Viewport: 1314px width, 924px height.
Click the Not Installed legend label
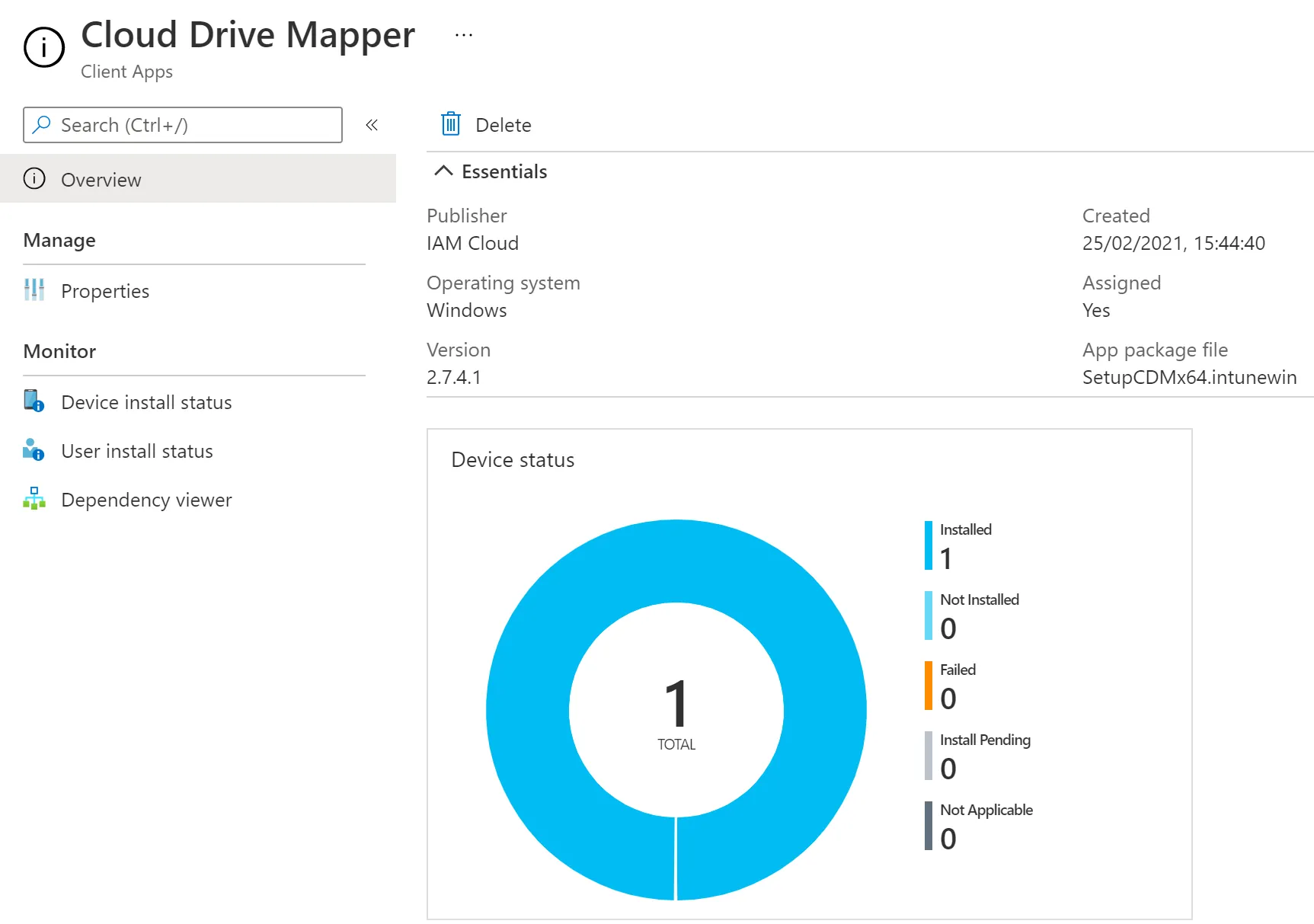979,599
